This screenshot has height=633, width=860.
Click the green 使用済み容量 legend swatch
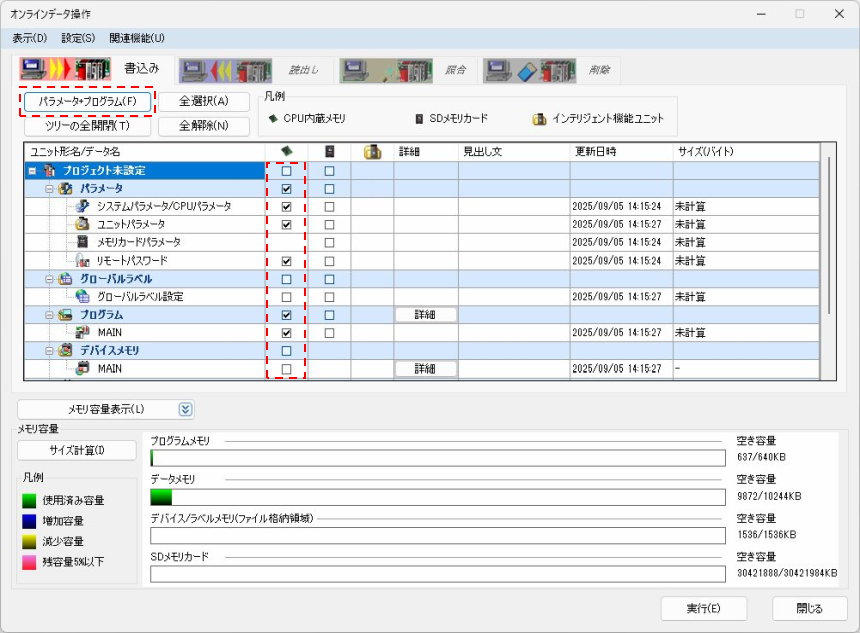point(30,500)
